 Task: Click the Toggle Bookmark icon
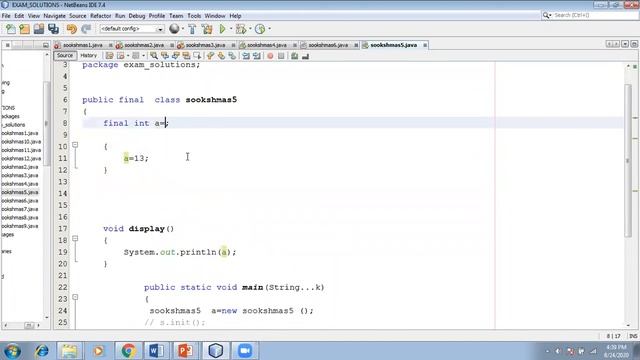click(232, 56)
